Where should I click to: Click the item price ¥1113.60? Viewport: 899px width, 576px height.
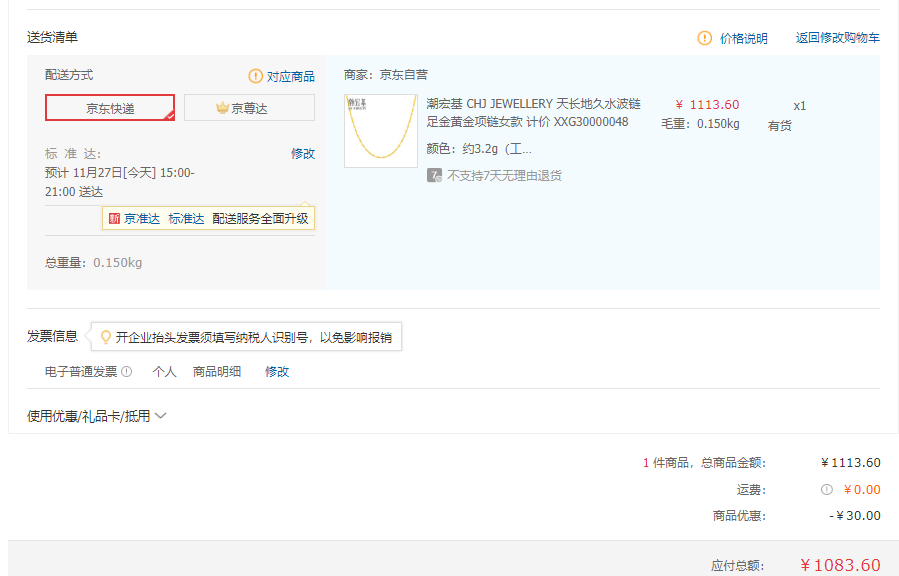(707, 105)
